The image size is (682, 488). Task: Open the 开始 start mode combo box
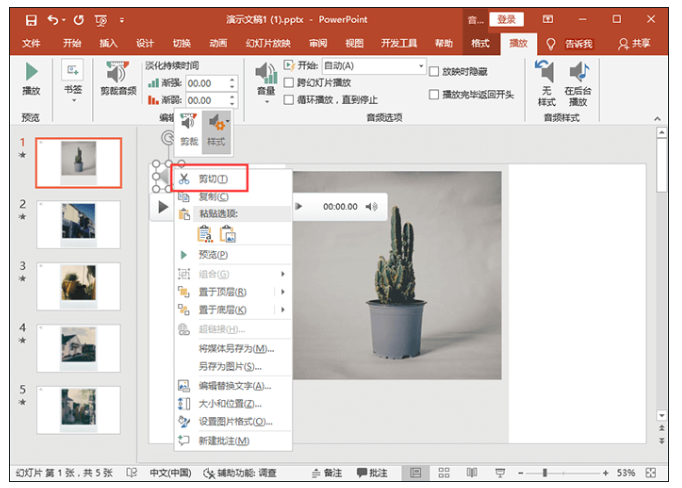(374, 66)
